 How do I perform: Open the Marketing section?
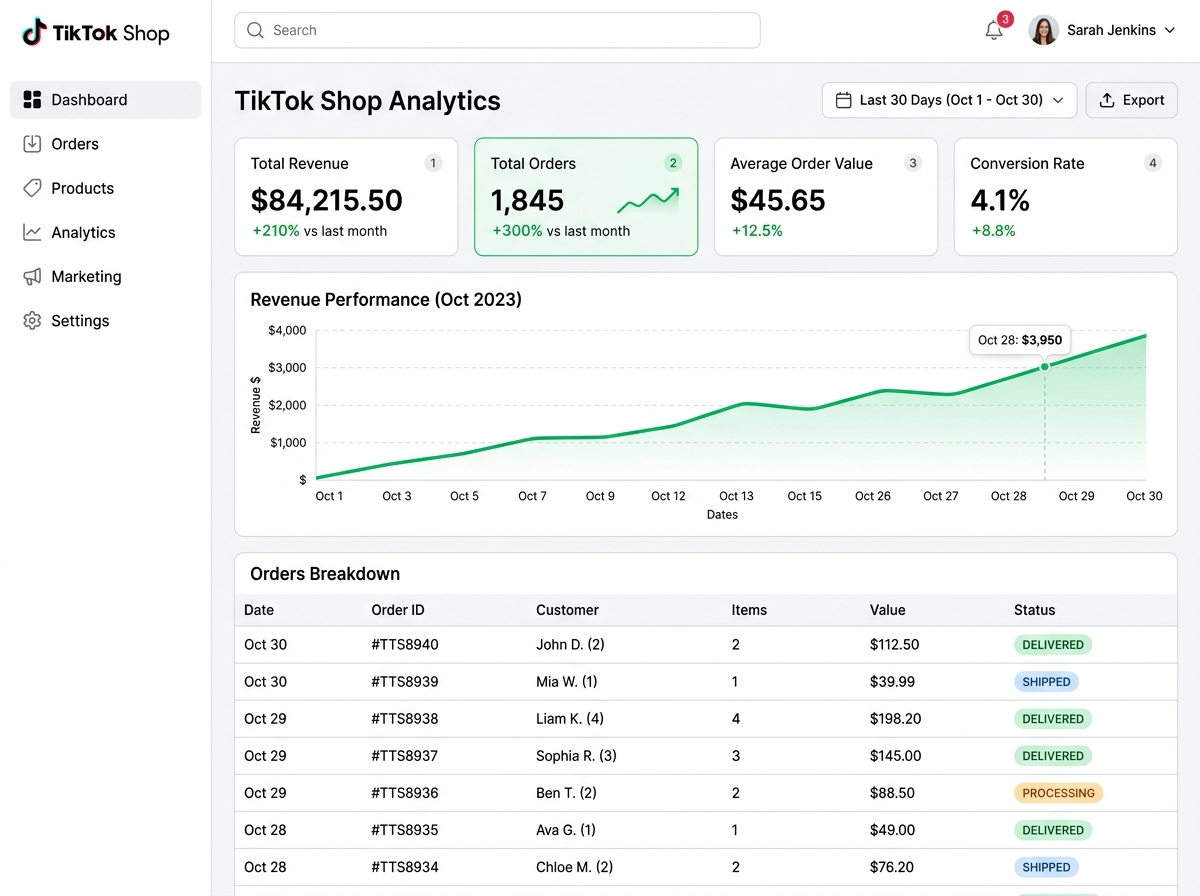(x=106, y=276)
